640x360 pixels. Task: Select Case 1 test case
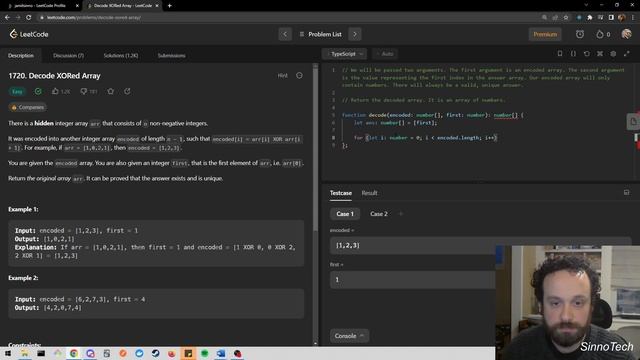(x=345, y=214)
